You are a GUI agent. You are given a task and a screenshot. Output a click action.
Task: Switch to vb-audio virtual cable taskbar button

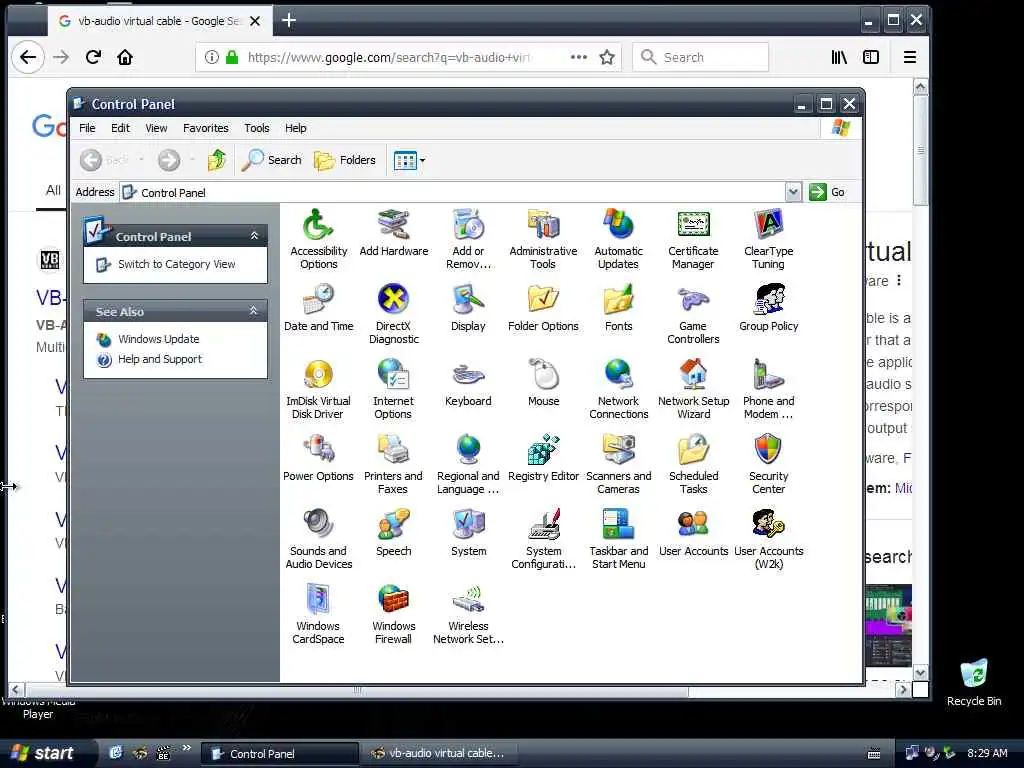tap(438, 753)
